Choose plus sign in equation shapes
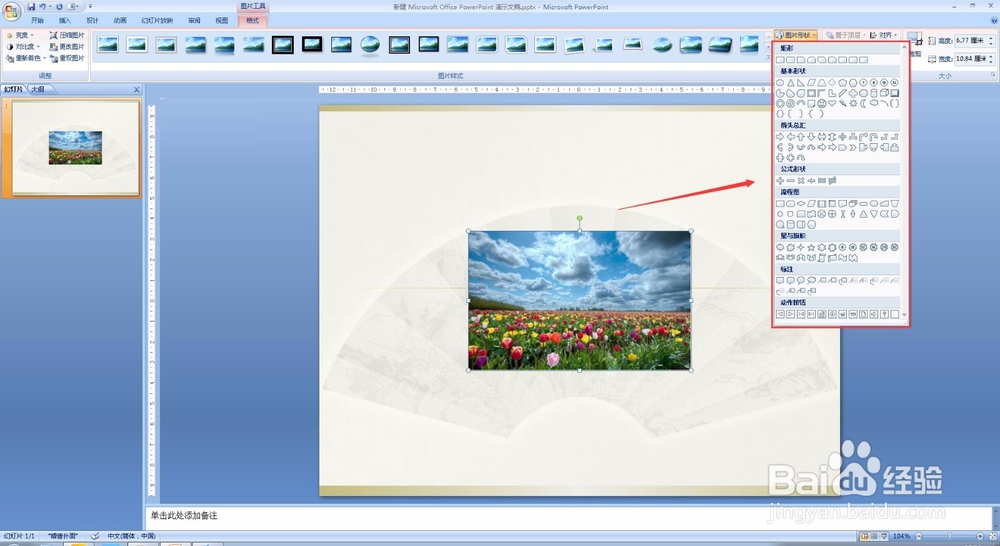The image size is (1000, 546). (x=780, y=181)
